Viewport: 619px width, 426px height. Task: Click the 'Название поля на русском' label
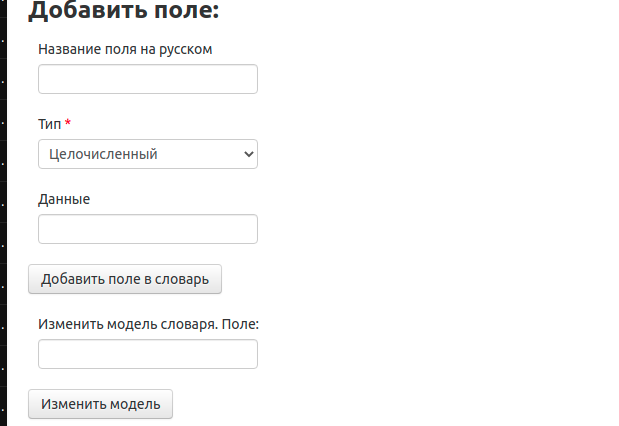point(125,49)
